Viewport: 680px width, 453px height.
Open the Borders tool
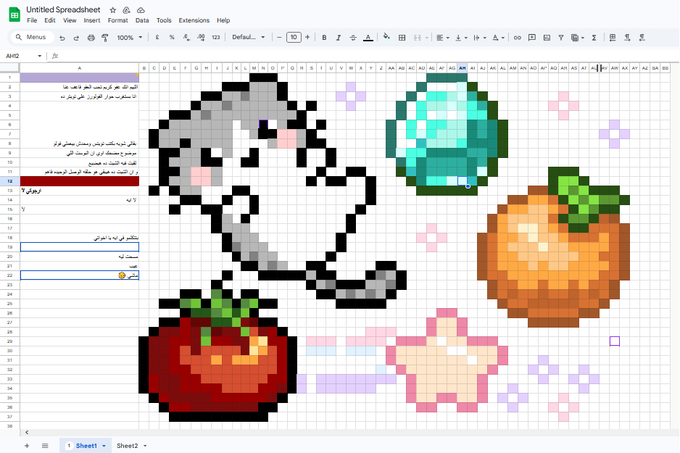[402, 38]
